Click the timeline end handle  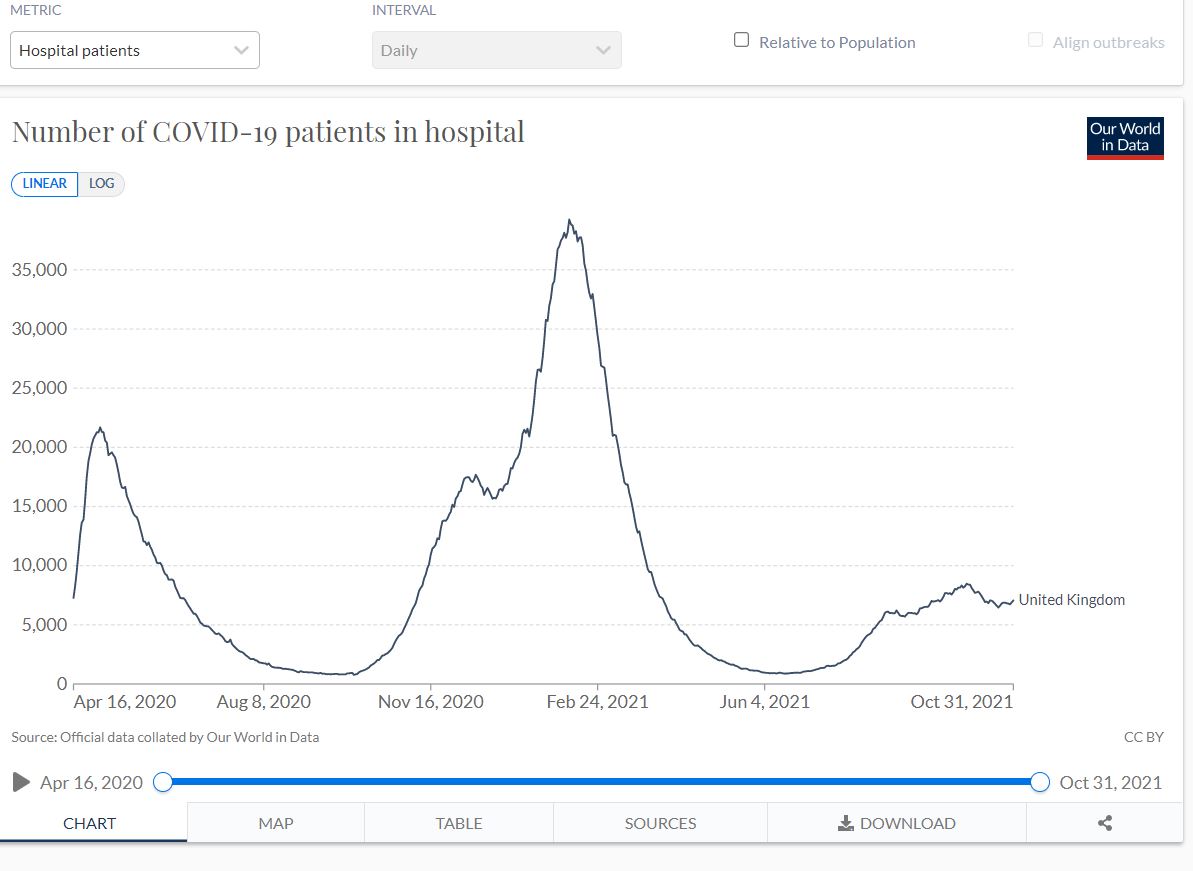[1040, 782]
